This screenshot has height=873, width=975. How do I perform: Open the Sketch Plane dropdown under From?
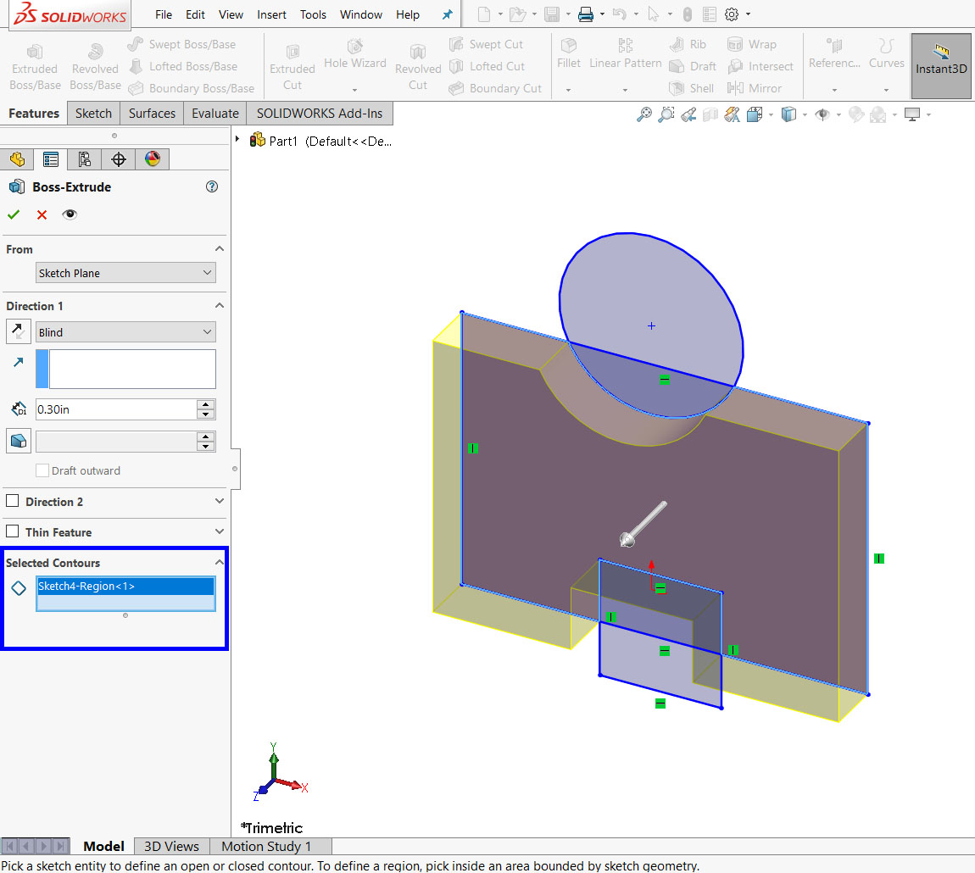click(125, 273)
